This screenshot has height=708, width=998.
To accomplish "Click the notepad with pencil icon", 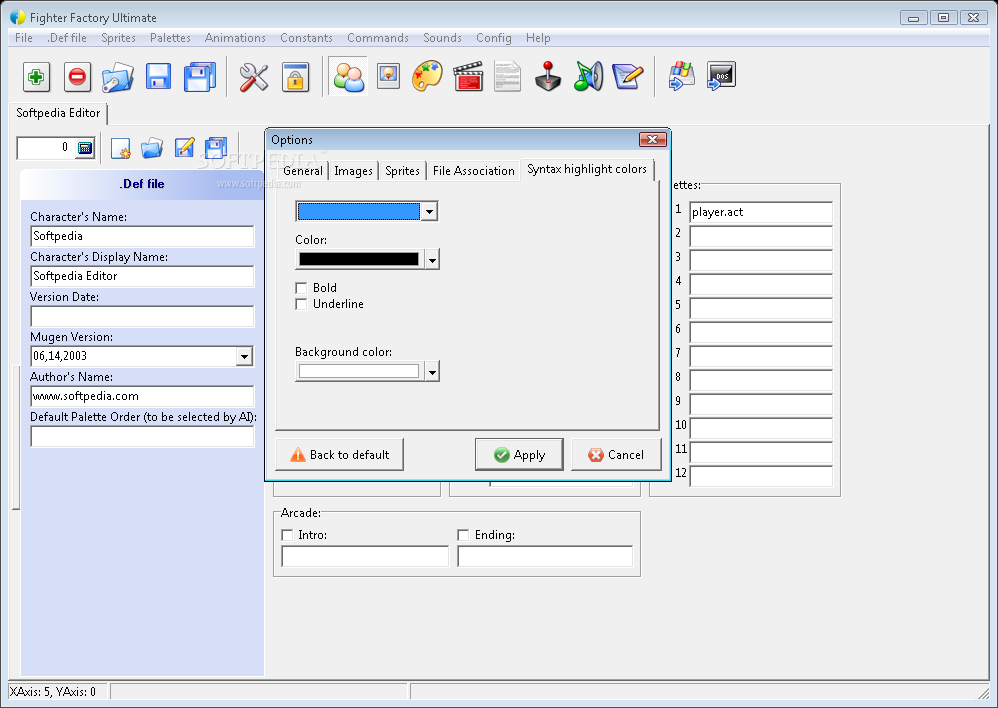I will (x=628, y=77).
